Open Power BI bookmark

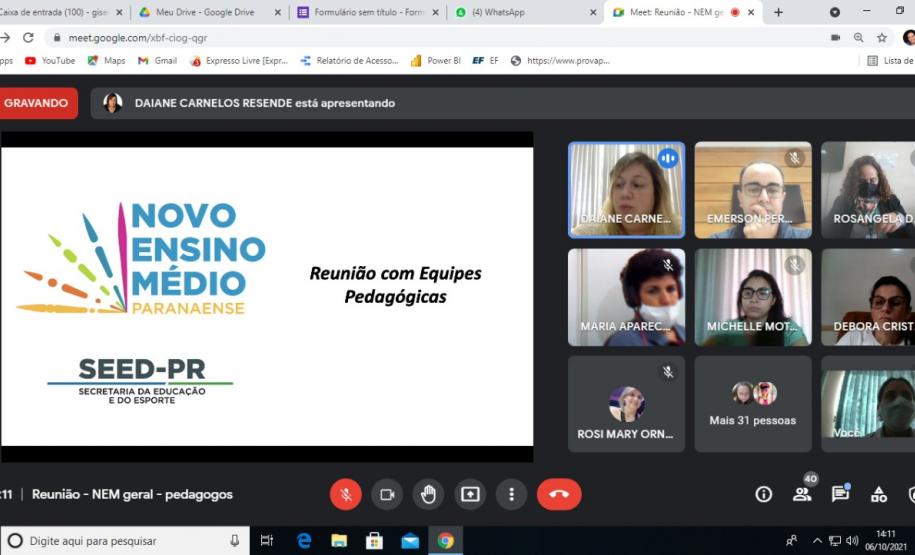(x=436, y=61)
